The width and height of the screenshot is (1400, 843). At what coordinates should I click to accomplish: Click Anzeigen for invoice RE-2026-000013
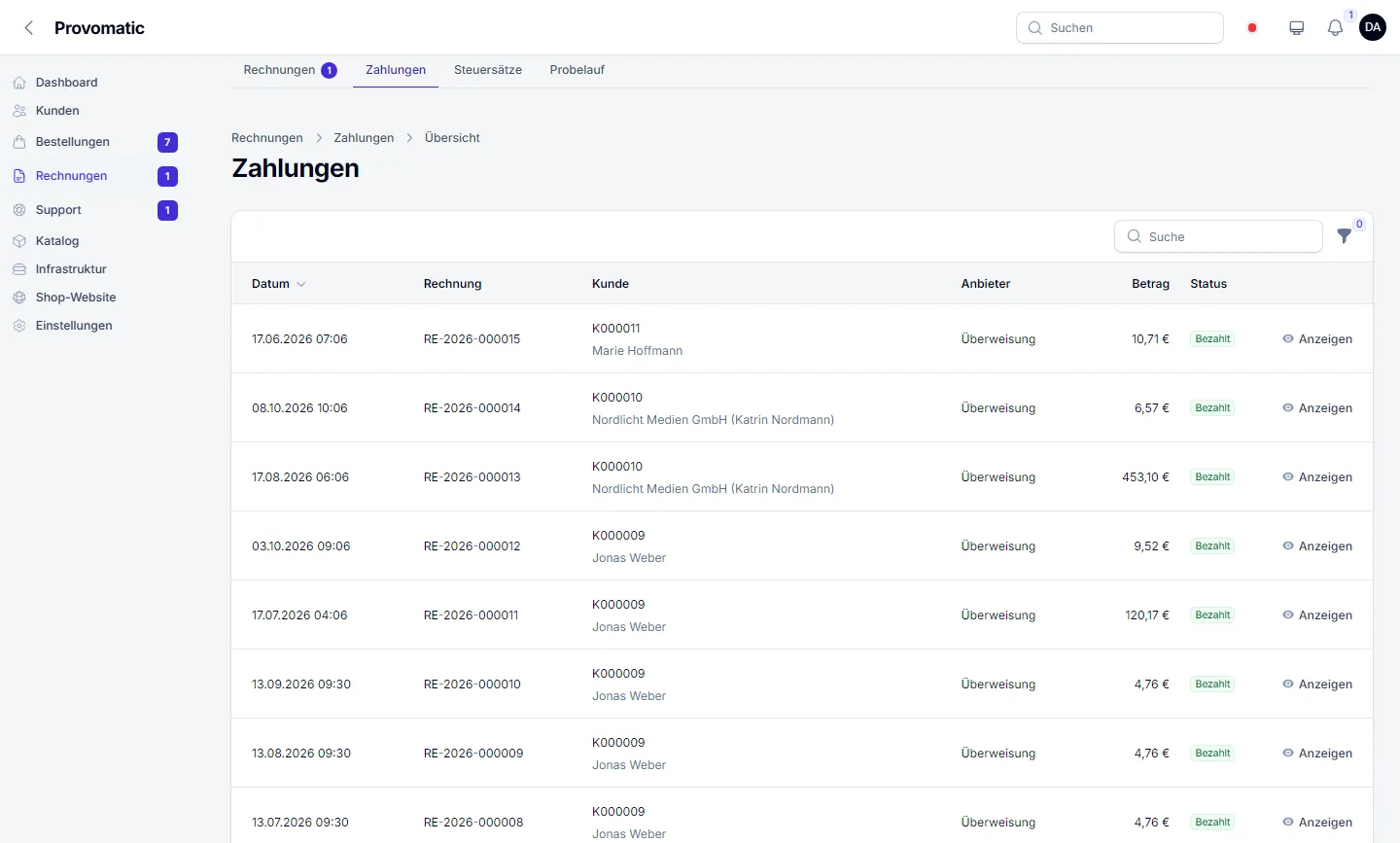[x=1317, y=477]
